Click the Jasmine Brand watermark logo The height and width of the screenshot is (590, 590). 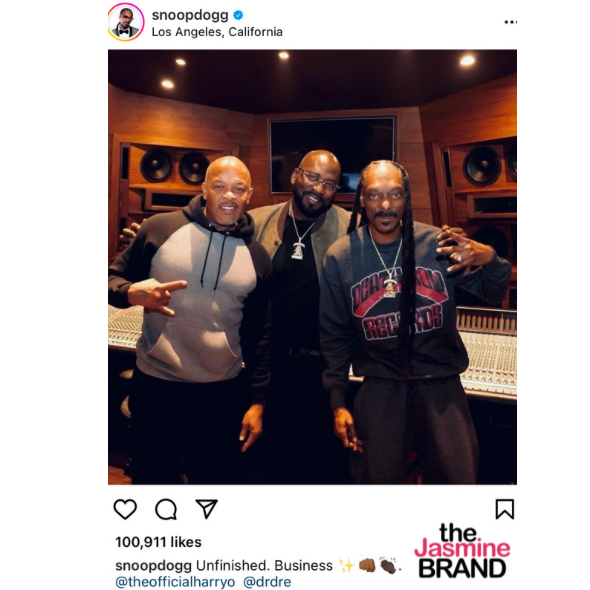462,550
